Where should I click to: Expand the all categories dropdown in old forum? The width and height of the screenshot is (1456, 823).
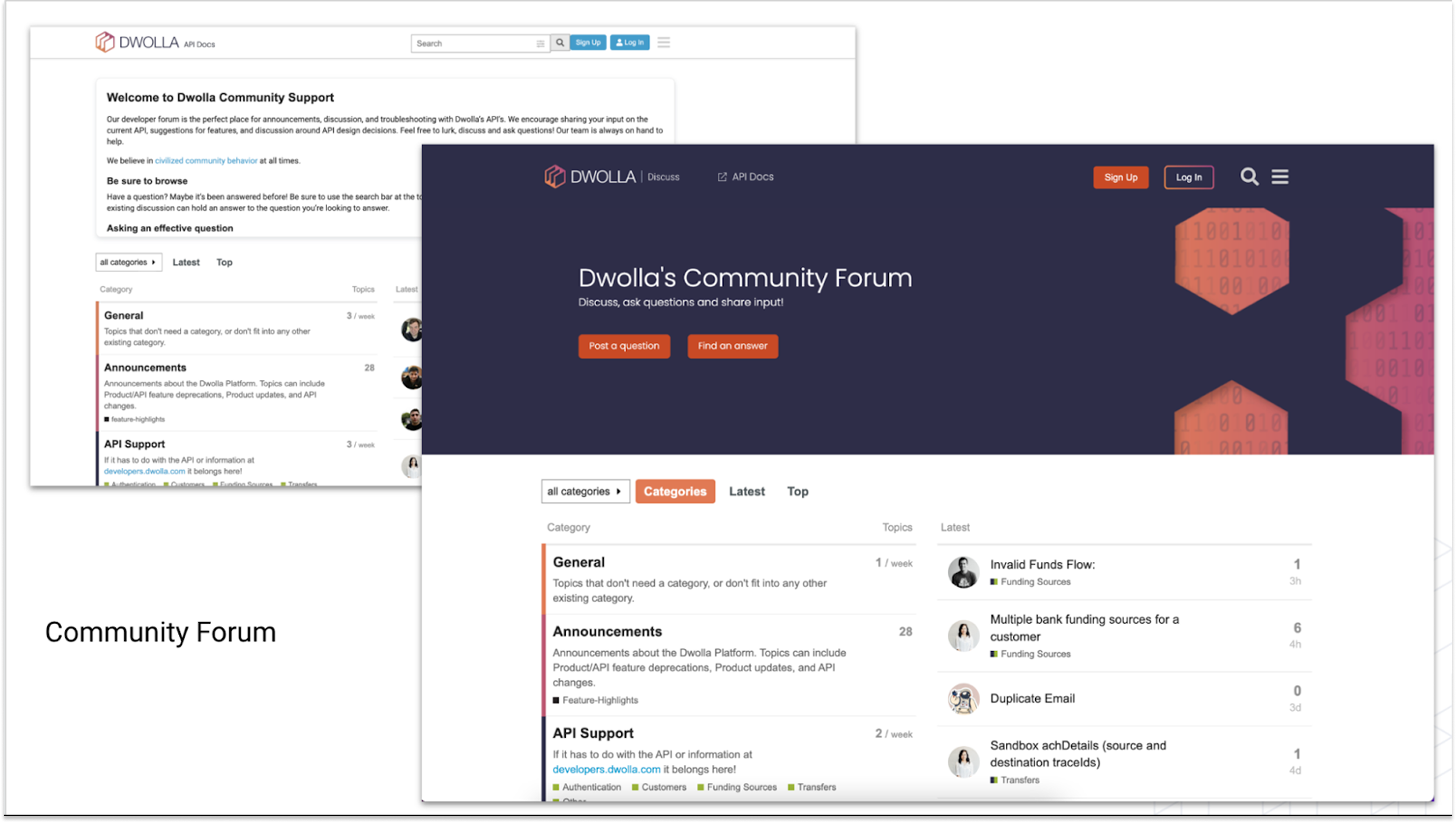point(128,262)
